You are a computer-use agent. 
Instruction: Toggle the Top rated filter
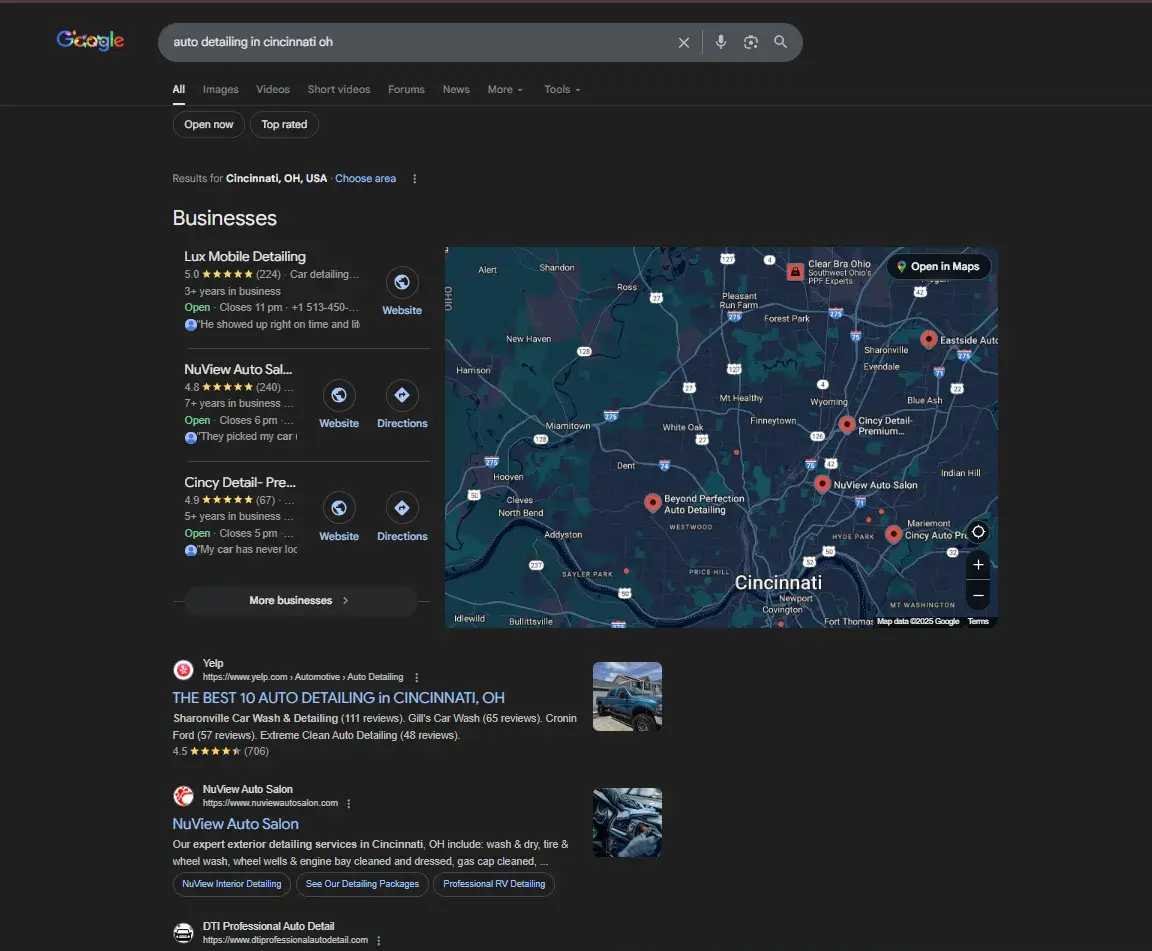(x=284, y=124)
